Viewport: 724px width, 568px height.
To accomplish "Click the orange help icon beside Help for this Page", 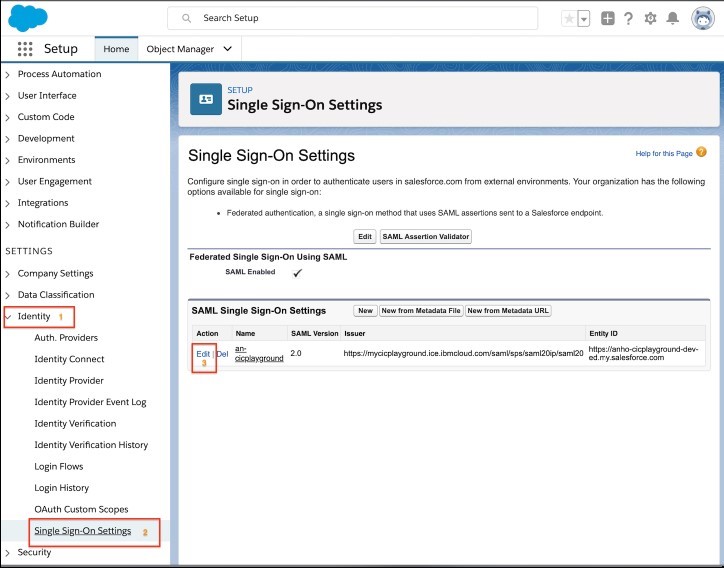I will (x=701, y=152).
